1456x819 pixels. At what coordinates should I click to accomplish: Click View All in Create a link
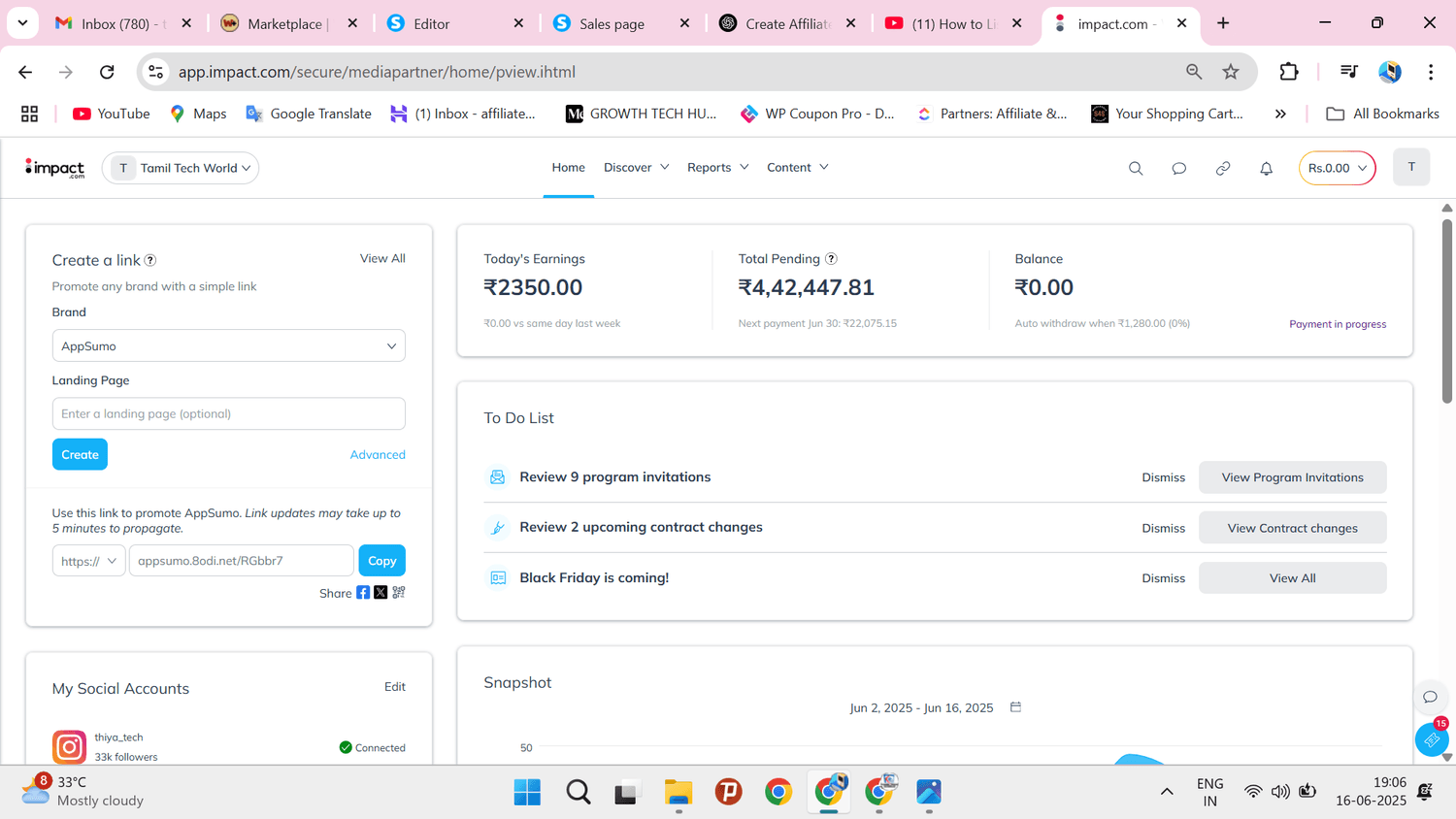(382, 258)
